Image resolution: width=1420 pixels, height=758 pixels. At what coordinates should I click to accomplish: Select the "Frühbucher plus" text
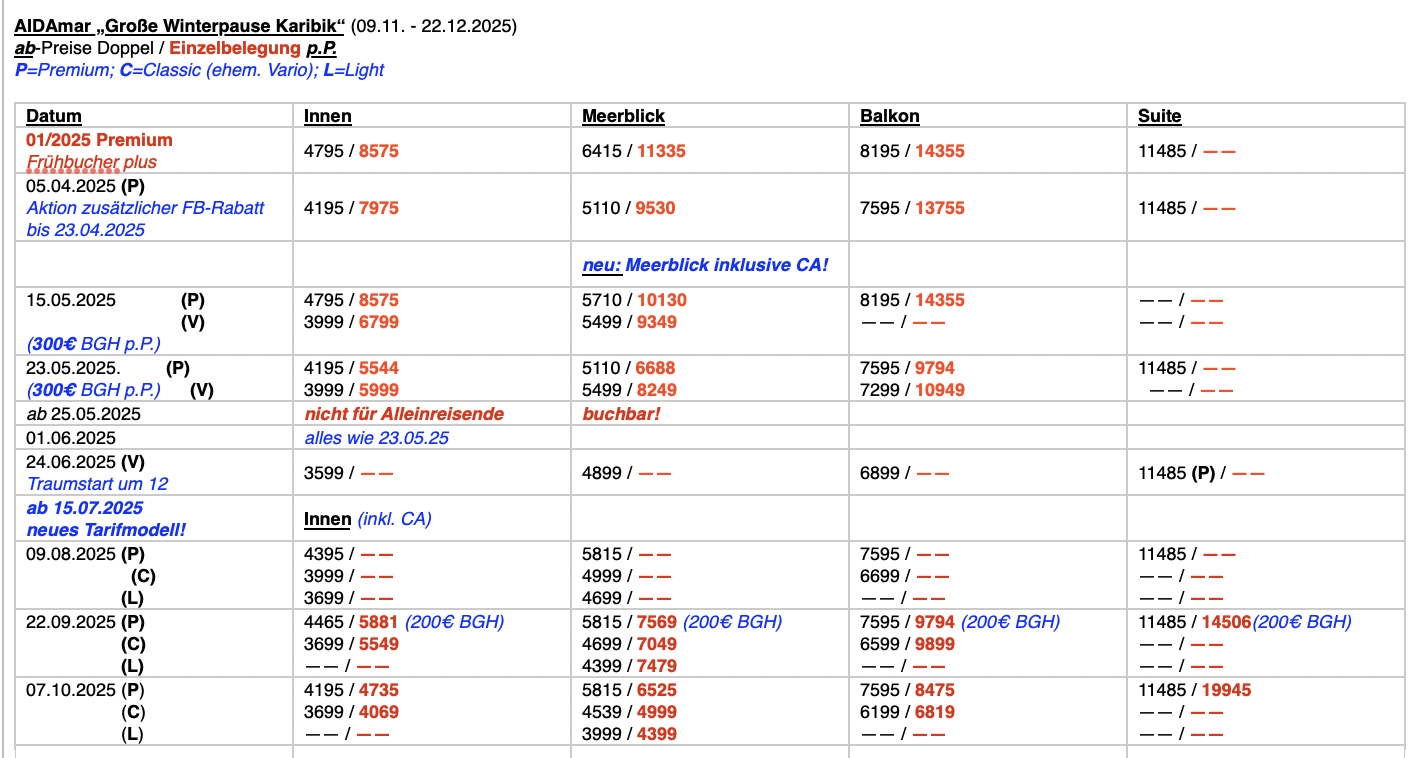tap(92, 162)
